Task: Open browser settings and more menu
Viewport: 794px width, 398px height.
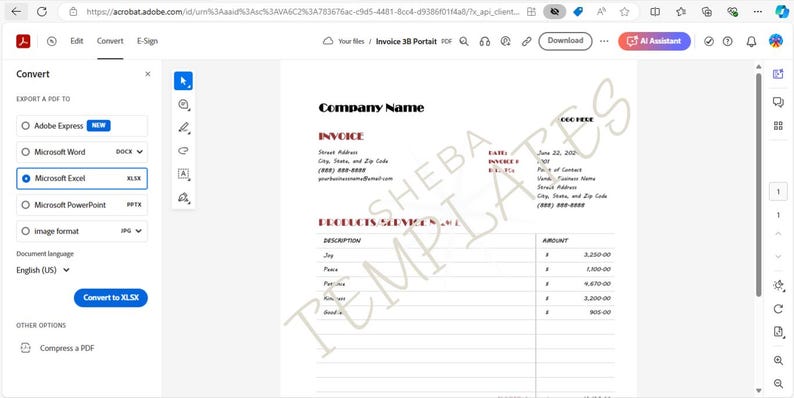Action: click(758, 12)
